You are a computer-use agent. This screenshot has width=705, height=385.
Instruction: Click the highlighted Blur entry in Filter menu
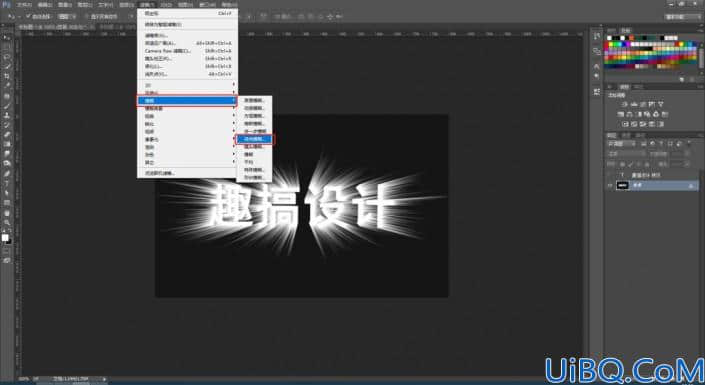pos(187,101)
